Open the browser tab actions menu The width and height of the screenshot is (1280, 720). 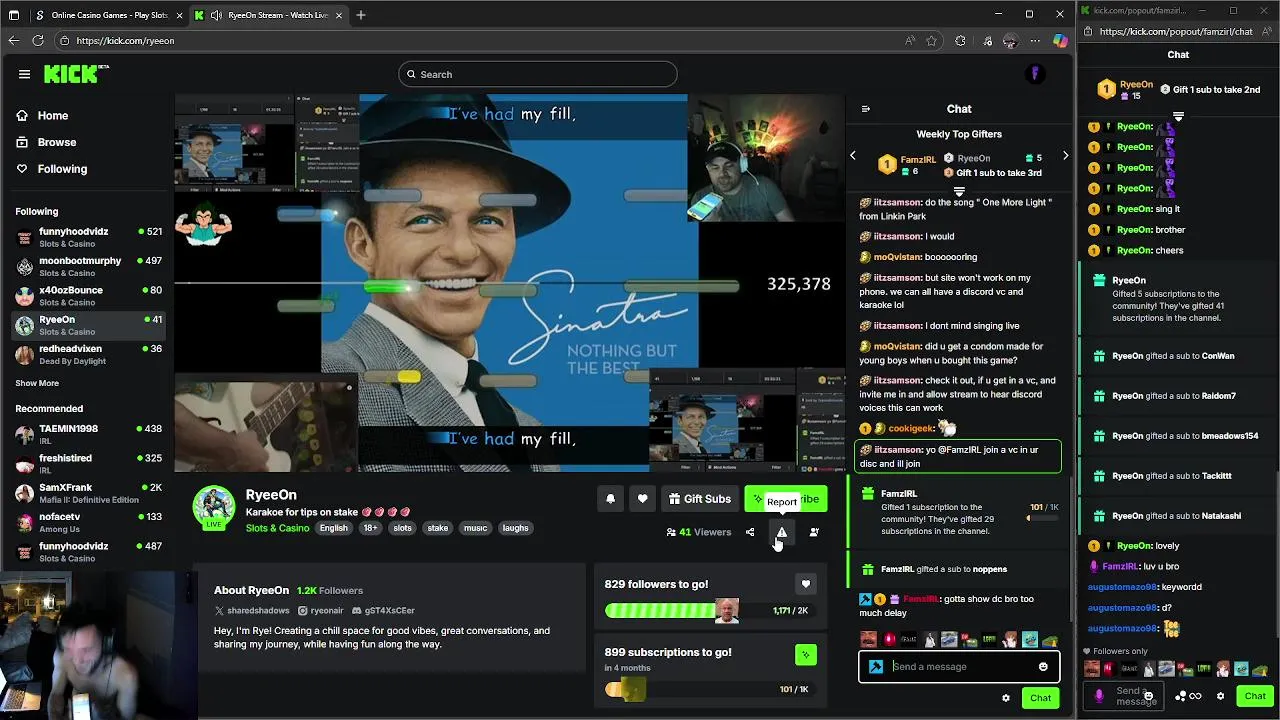click(x=14, y=15)
